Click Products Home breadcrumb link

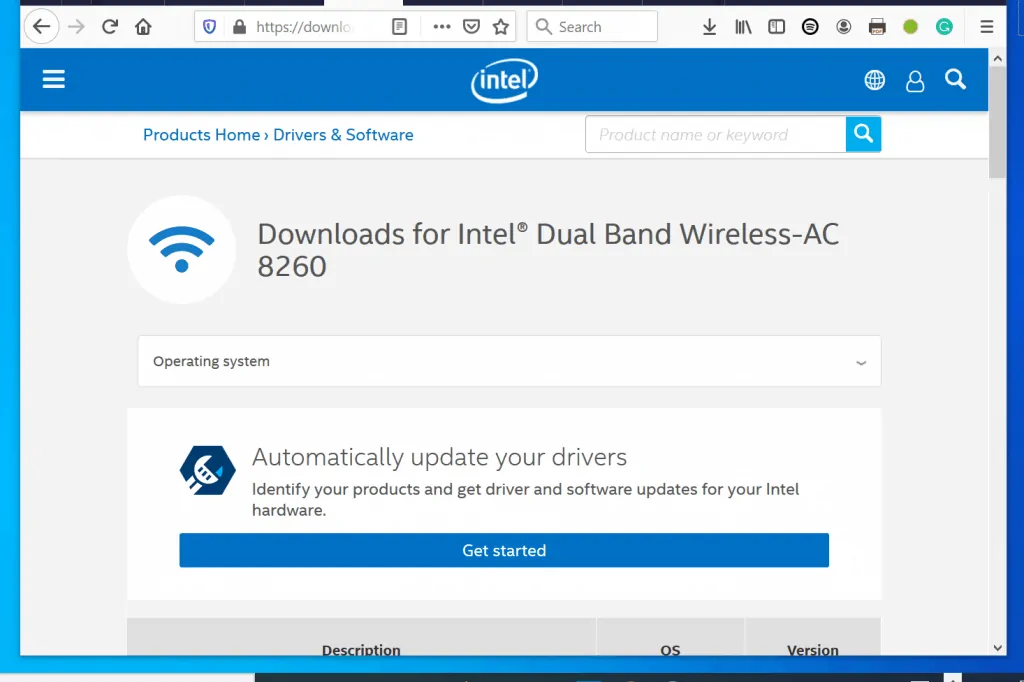click(201, 135)
